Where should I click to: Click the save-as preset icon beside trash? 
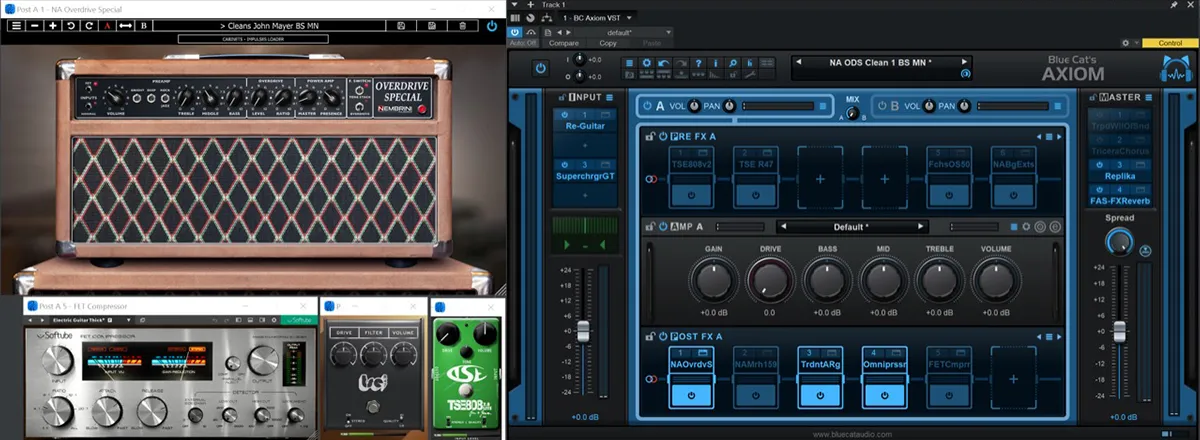[x=431, y=25]
